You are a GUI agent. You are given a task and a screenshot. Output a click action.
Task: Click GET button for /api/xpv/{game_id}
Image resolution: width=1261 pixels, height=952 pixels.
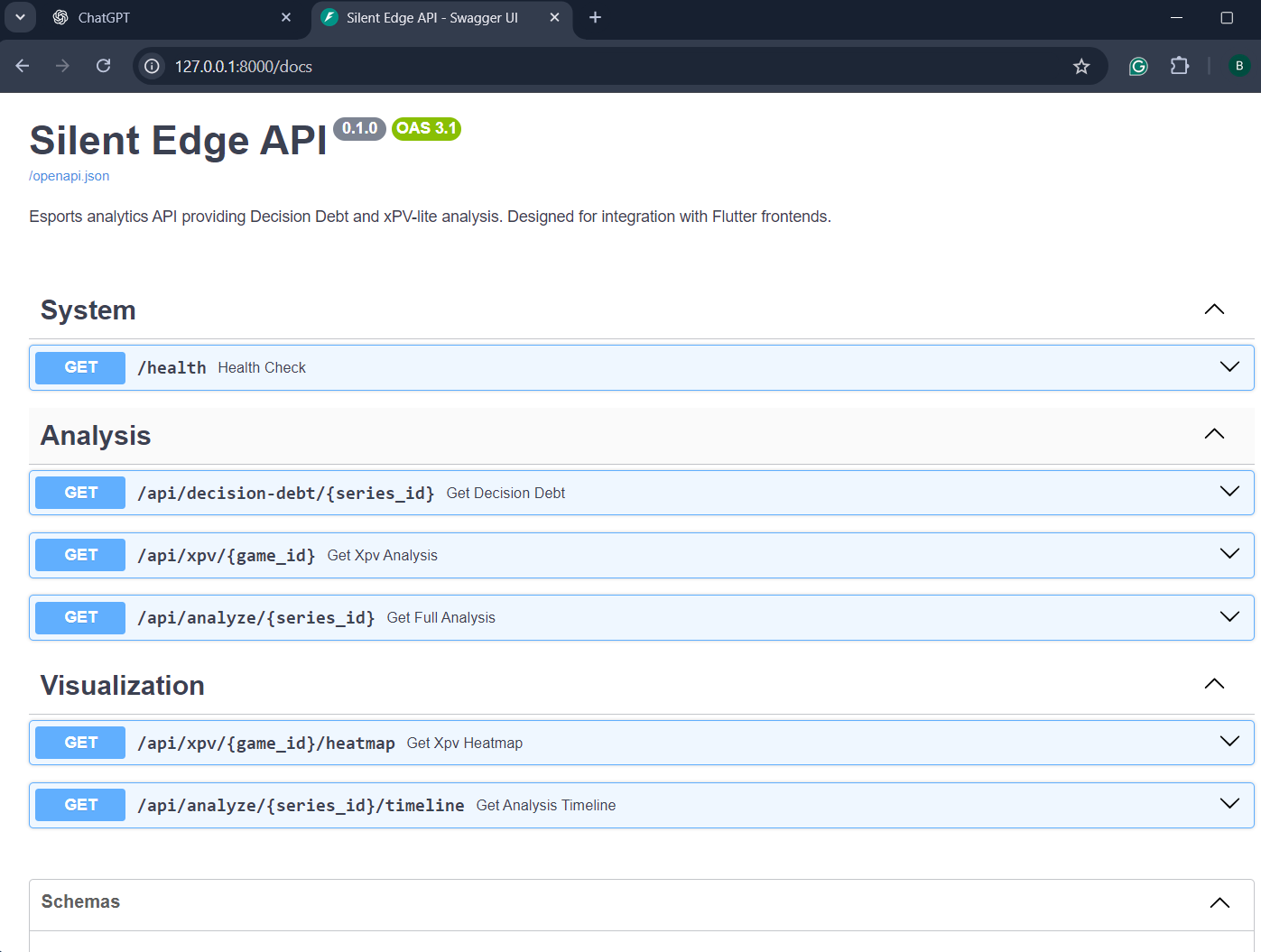coord(80,555)
